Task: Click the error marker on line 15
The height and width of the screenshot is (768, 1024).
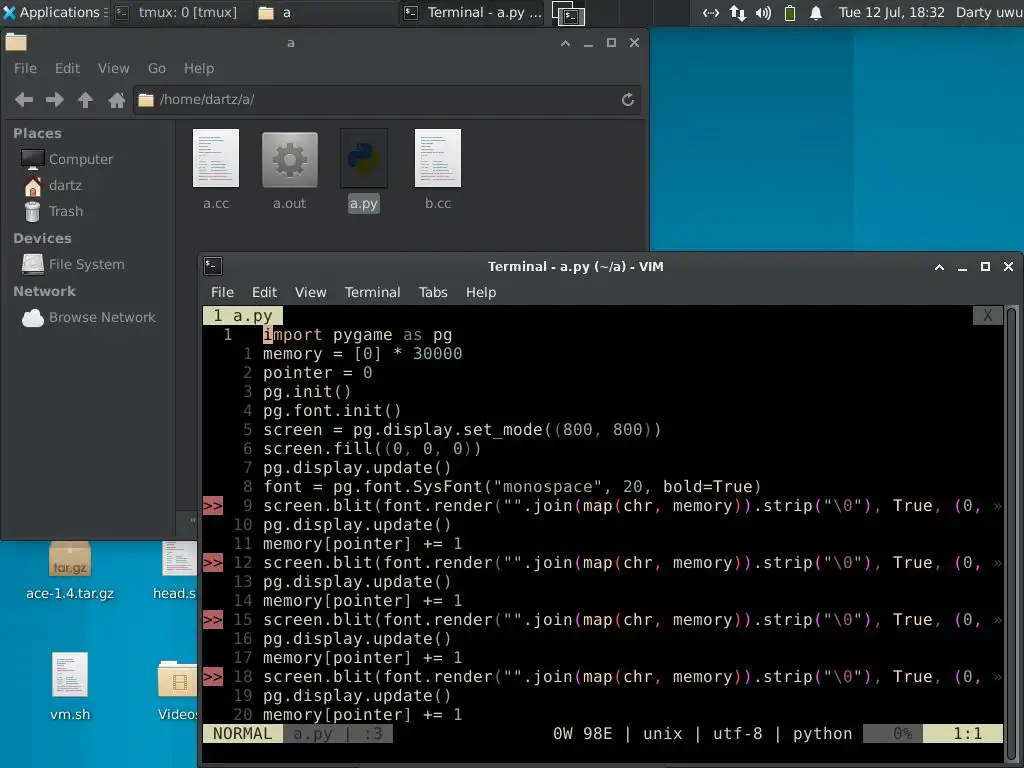Action: coord(213,619)
